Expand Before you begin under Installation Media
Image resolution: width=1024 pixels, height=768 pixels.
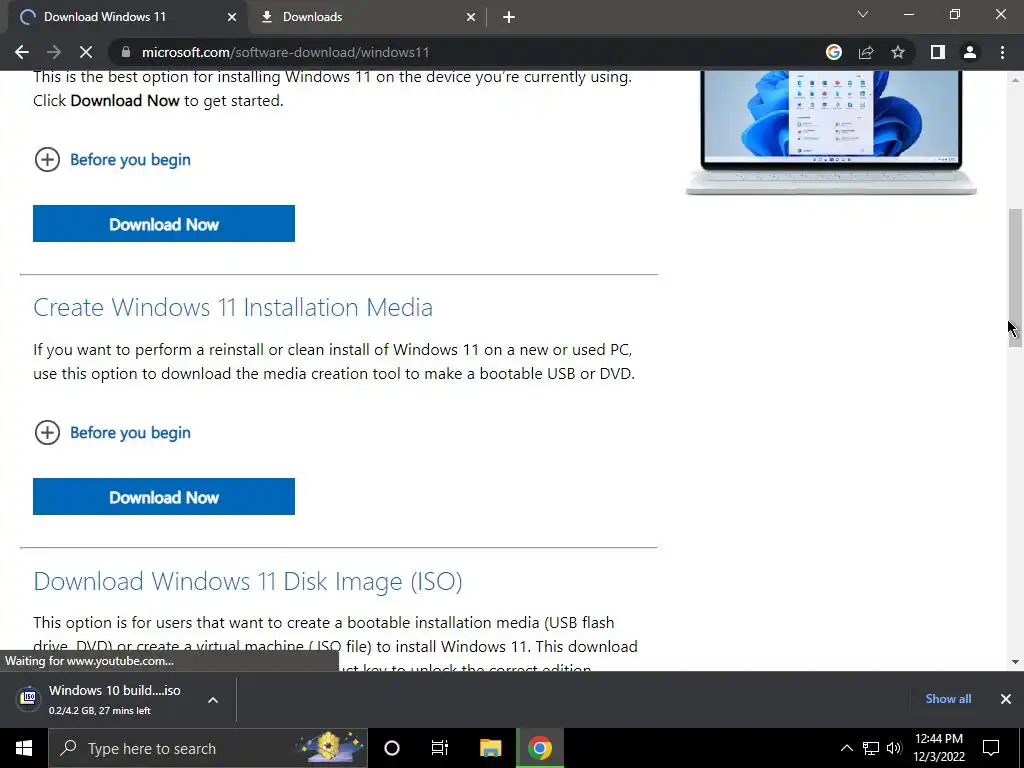point(112,432)
